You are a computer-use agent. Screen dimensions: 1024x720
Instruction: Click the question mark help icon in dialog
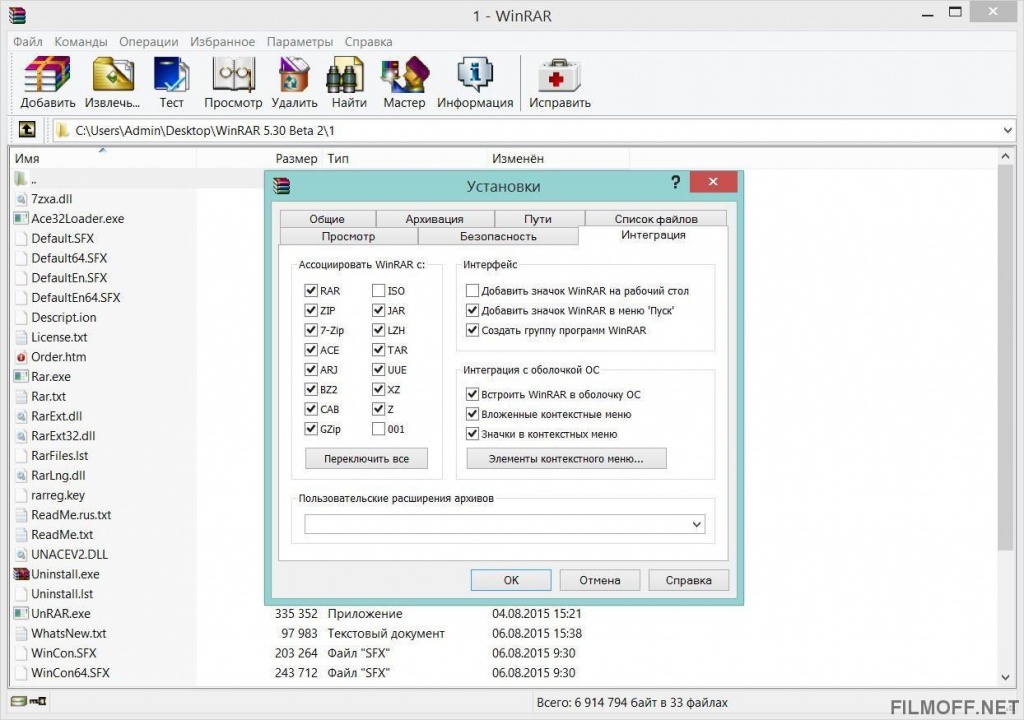[675, 182]
